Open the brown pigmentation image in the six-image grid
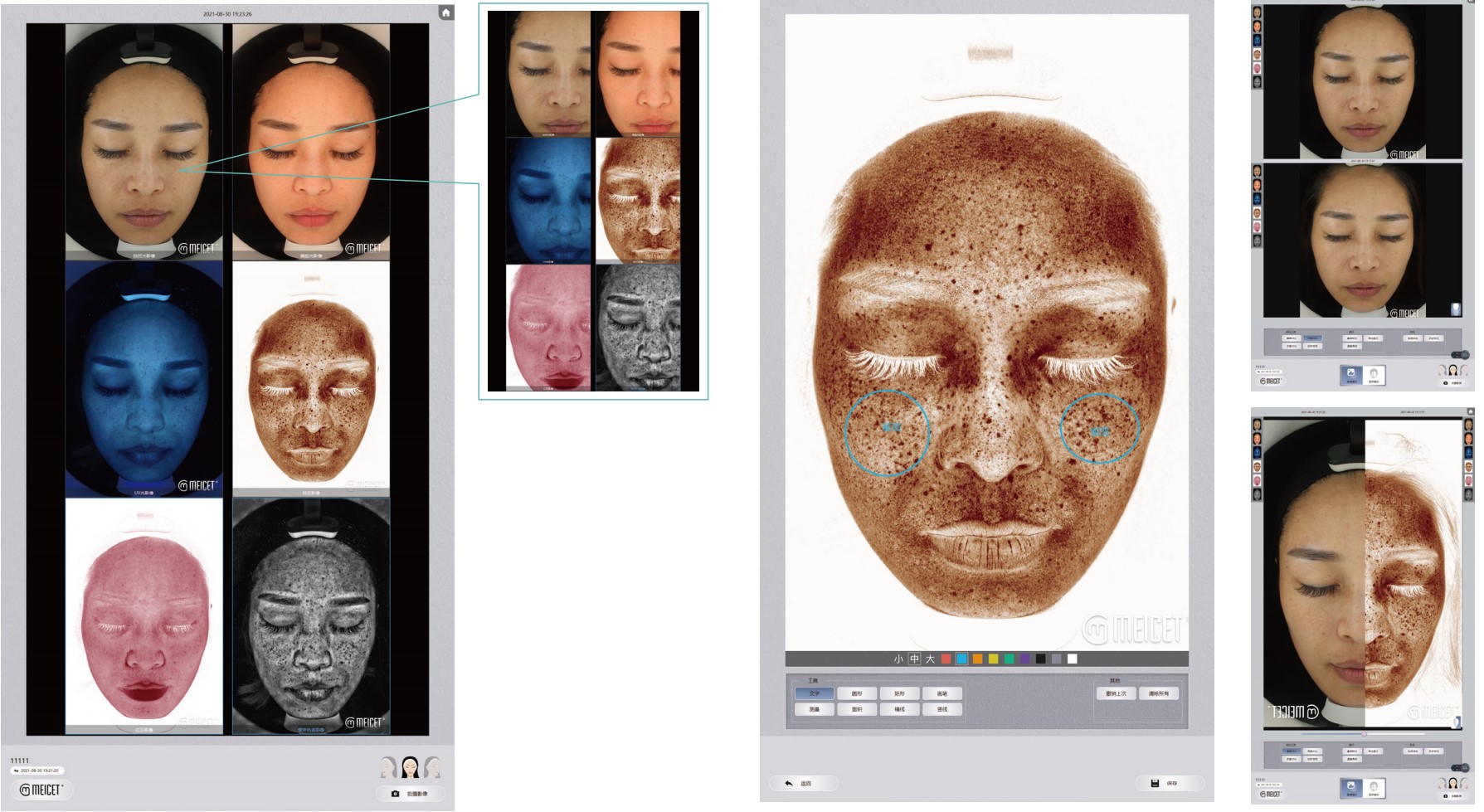This screenshot has width=1484, height=812. [x=311, y=379]
